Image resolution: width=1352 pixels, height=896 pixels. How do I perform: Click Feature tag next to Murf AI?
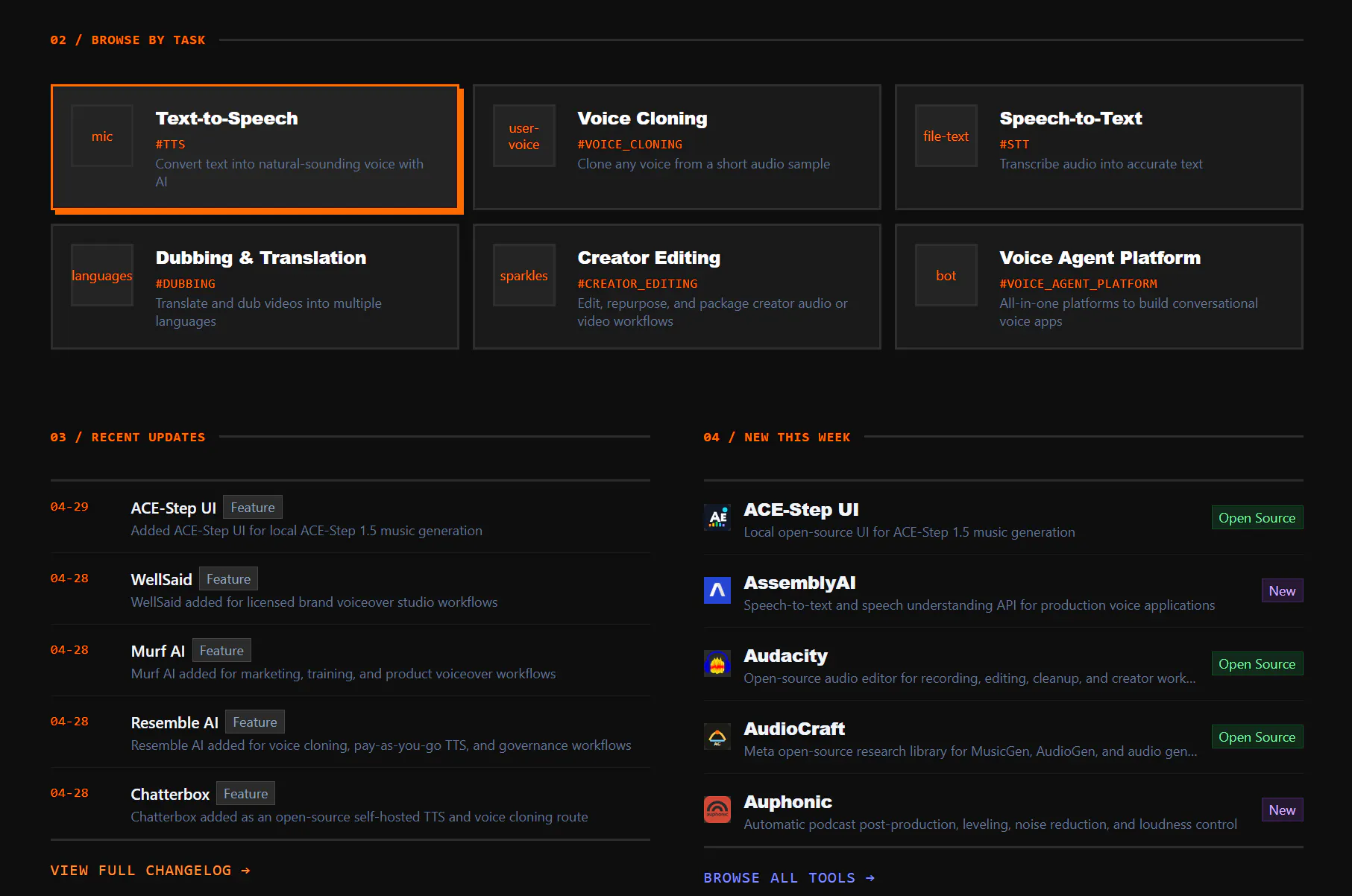[x=221, y=651]
